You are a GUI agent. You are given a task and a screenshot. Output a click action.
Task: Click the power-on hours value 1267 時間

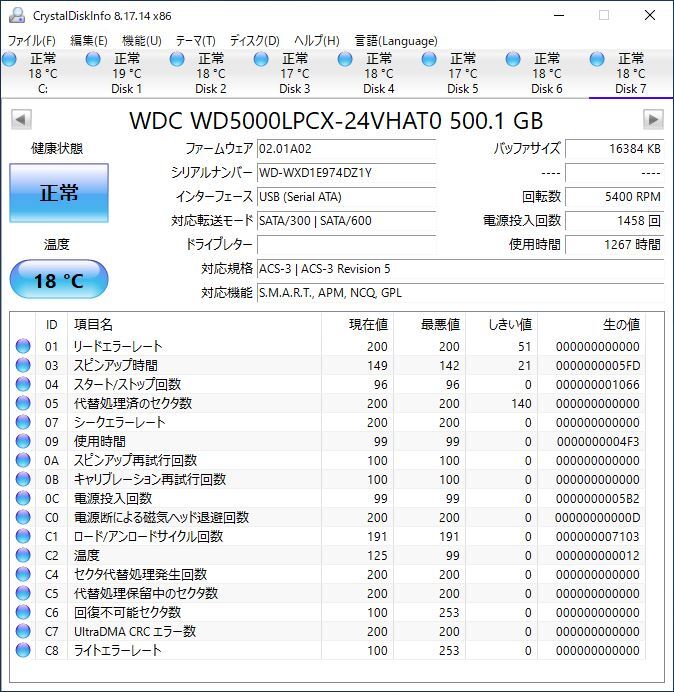[x=614, y=244]
